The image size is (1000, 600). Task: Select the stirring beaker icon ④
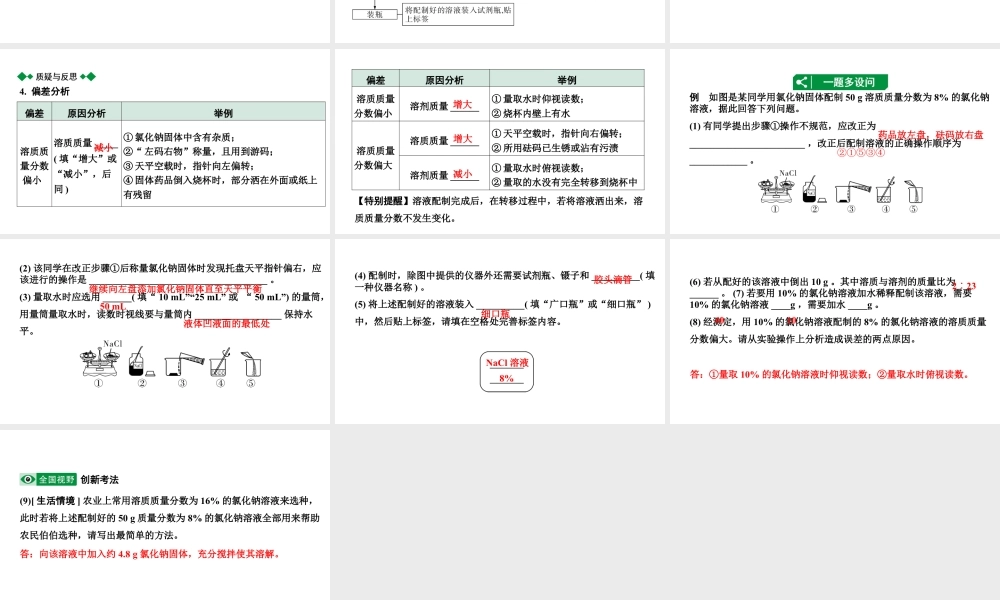click(x=885, y=189)
